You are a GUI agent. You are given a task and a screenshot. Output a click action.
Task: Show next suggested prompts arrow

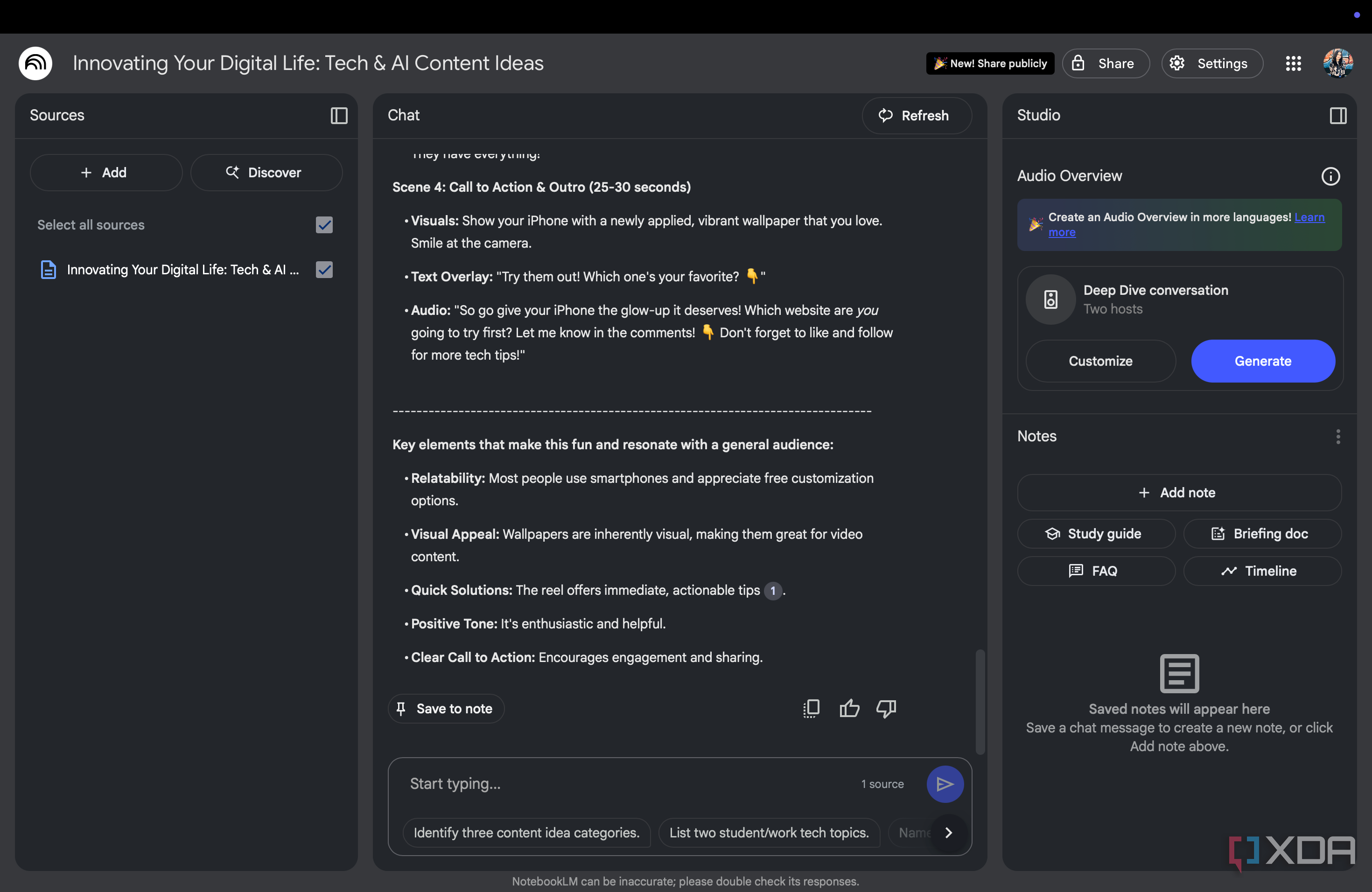tap(949, 832)
